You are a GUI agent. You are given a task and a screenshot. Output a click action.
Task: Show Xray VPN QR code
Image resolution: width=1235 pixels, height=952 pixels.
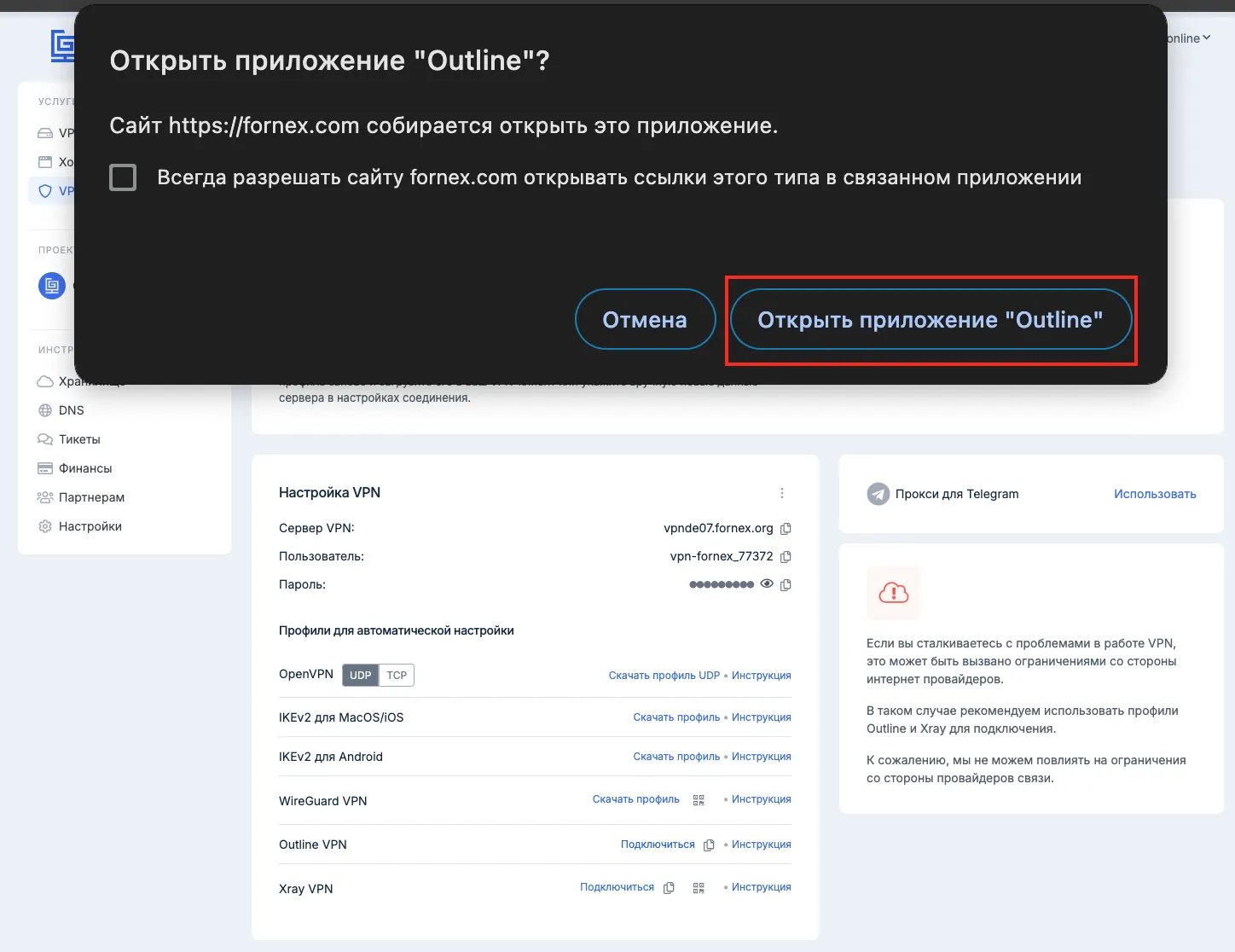(x=699, y=888)
